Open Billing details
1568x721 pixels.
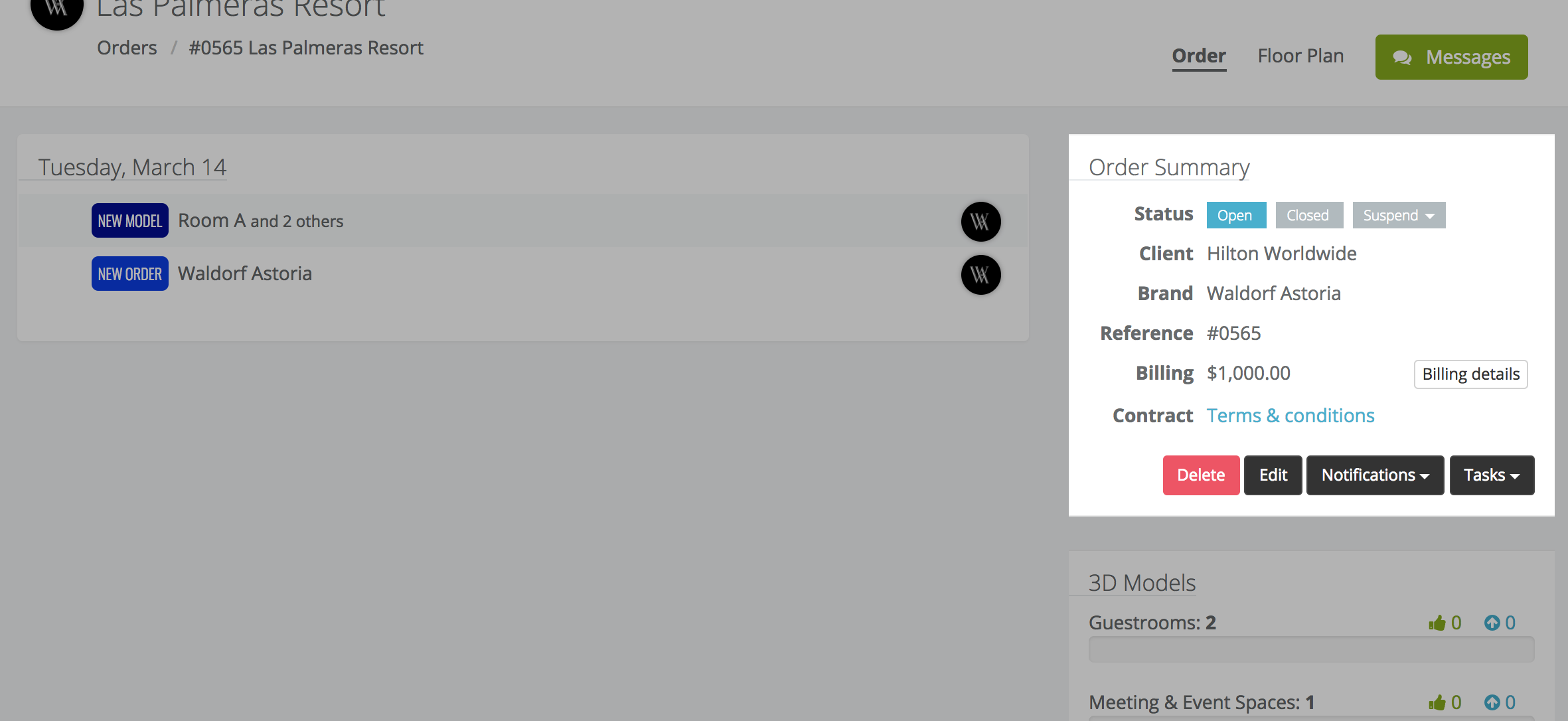pyautogui.click(x=1470, y=374)
